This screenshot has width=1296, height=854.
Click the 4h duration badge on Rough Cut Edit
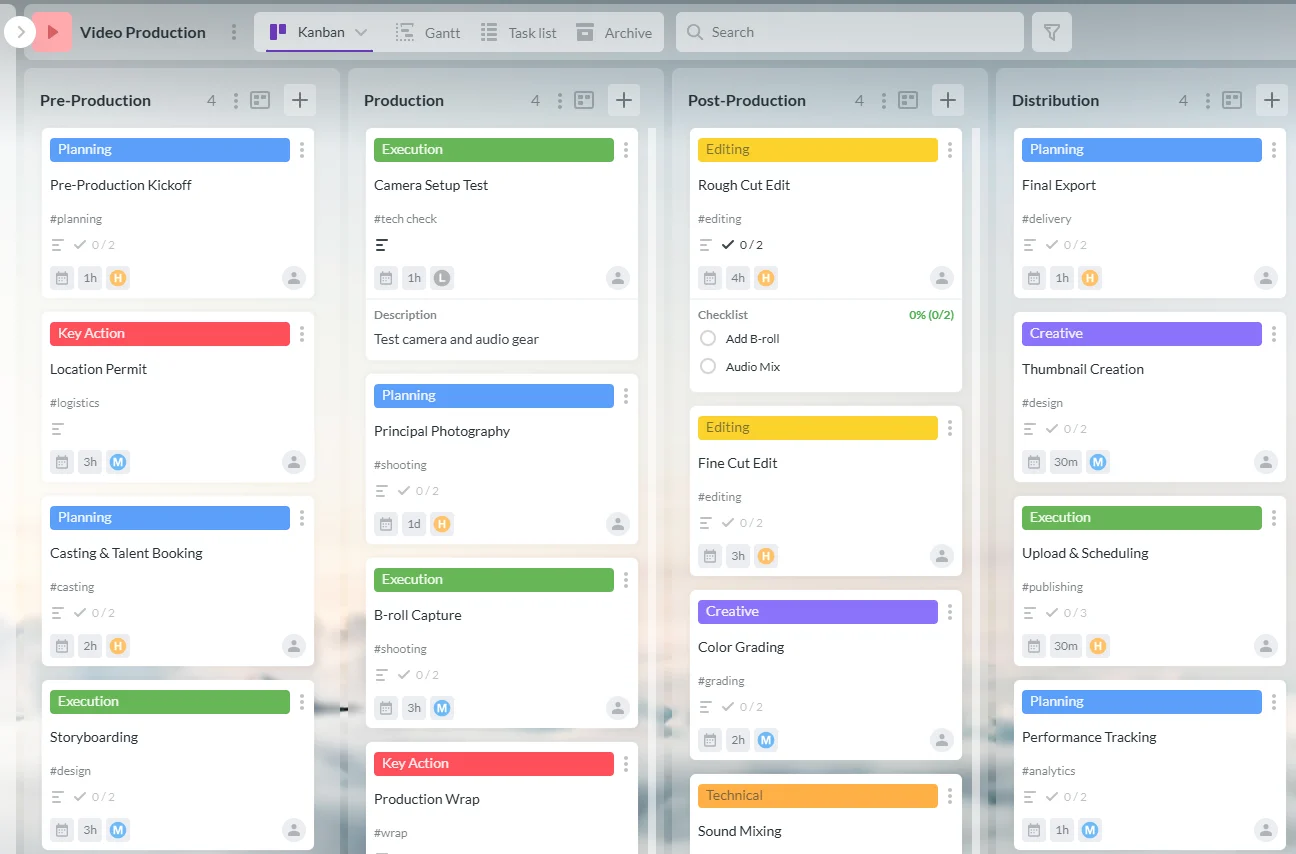coord(737,278)
